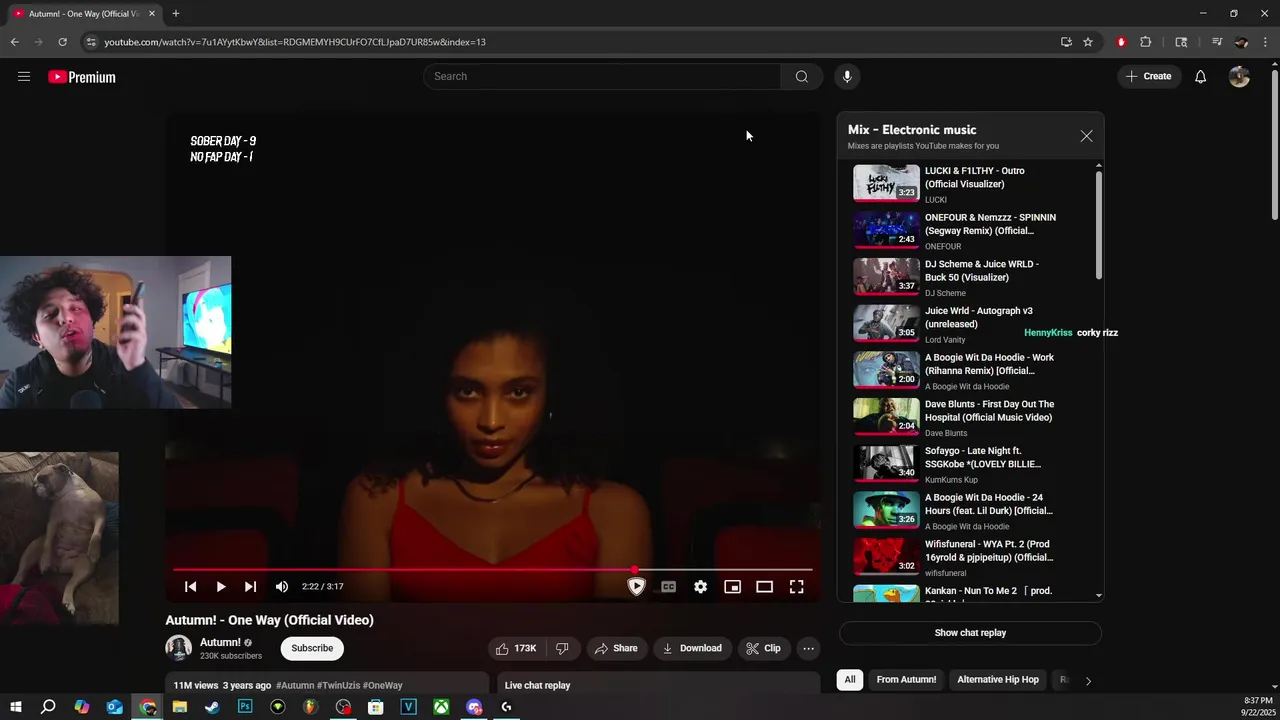
Task: Share the Autumn! One Way video
Action: click(616, 648)
